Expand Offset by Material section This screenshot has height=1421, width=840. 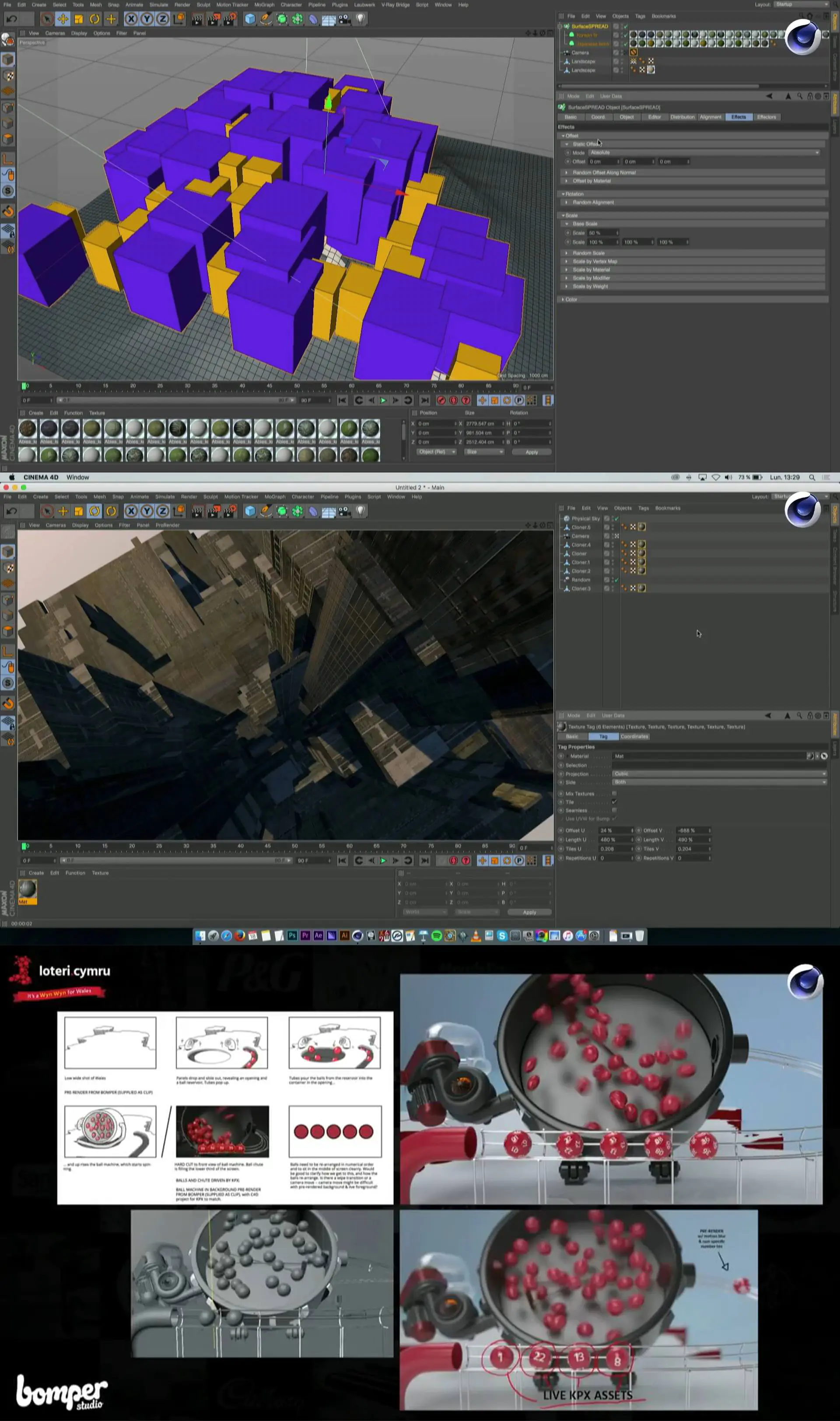[694, 181]
